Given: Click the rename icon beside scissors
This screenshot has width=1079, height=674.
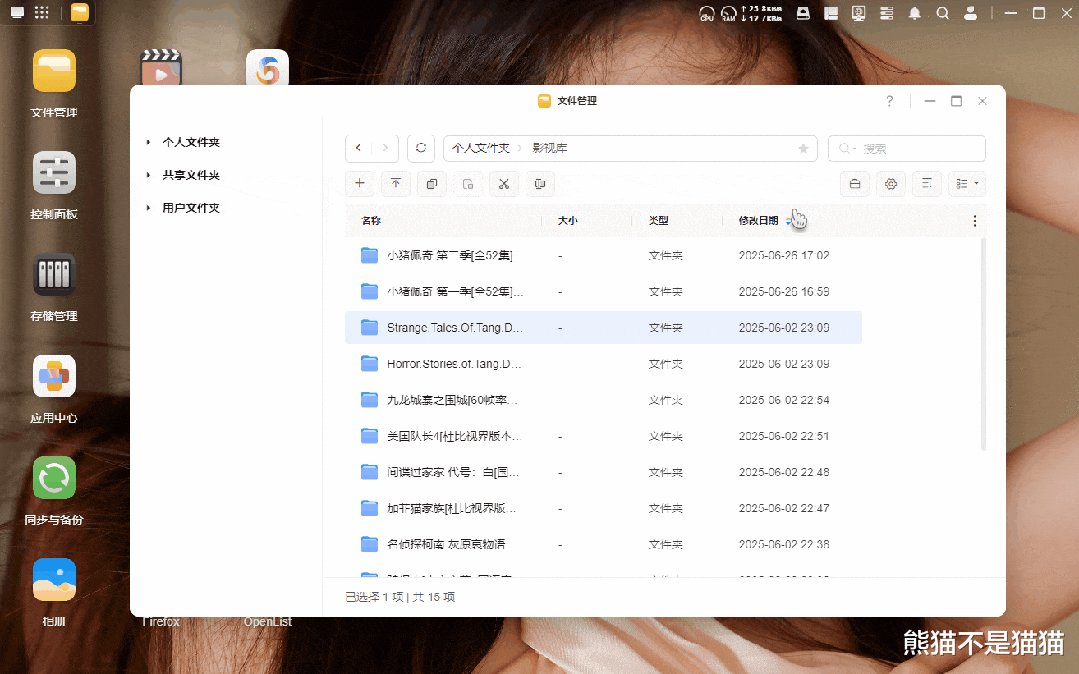Looking at the screenshot, I should coord(540,184).
